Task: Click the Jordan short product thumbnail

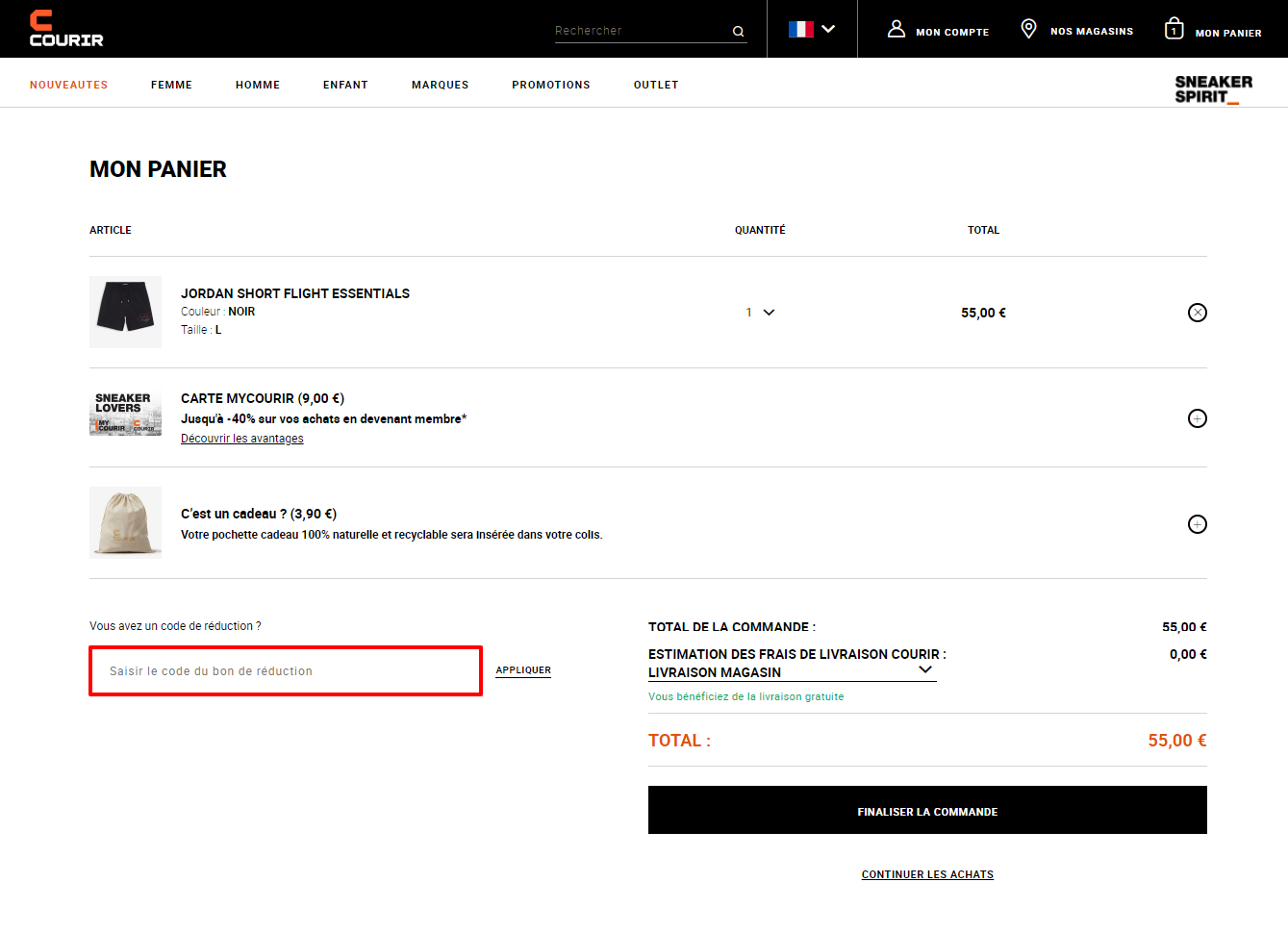Action: (125, 312)
